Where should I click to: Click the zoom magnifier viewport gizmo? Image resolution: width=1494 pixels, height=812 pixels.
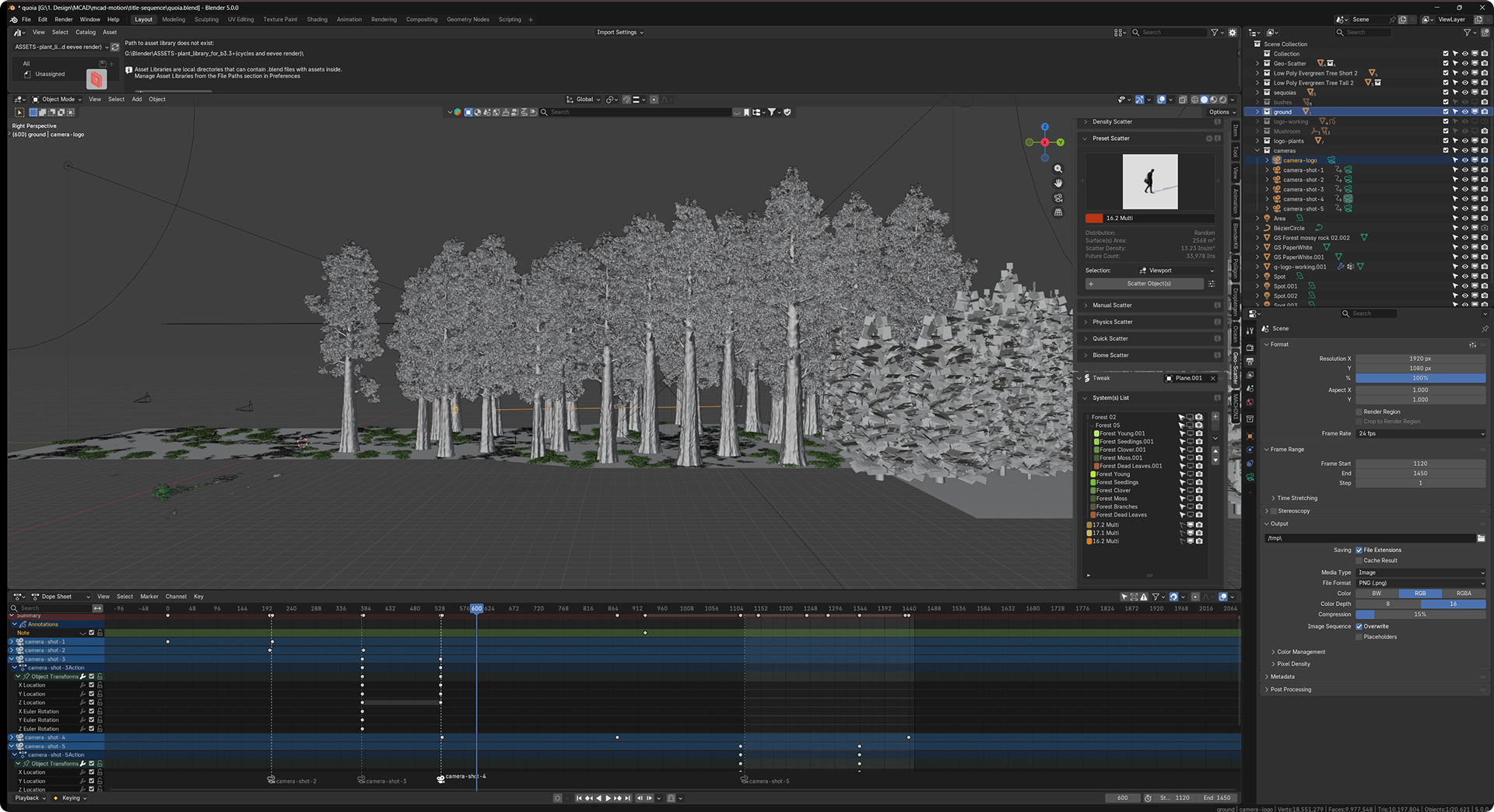(x=1058, y=169)
